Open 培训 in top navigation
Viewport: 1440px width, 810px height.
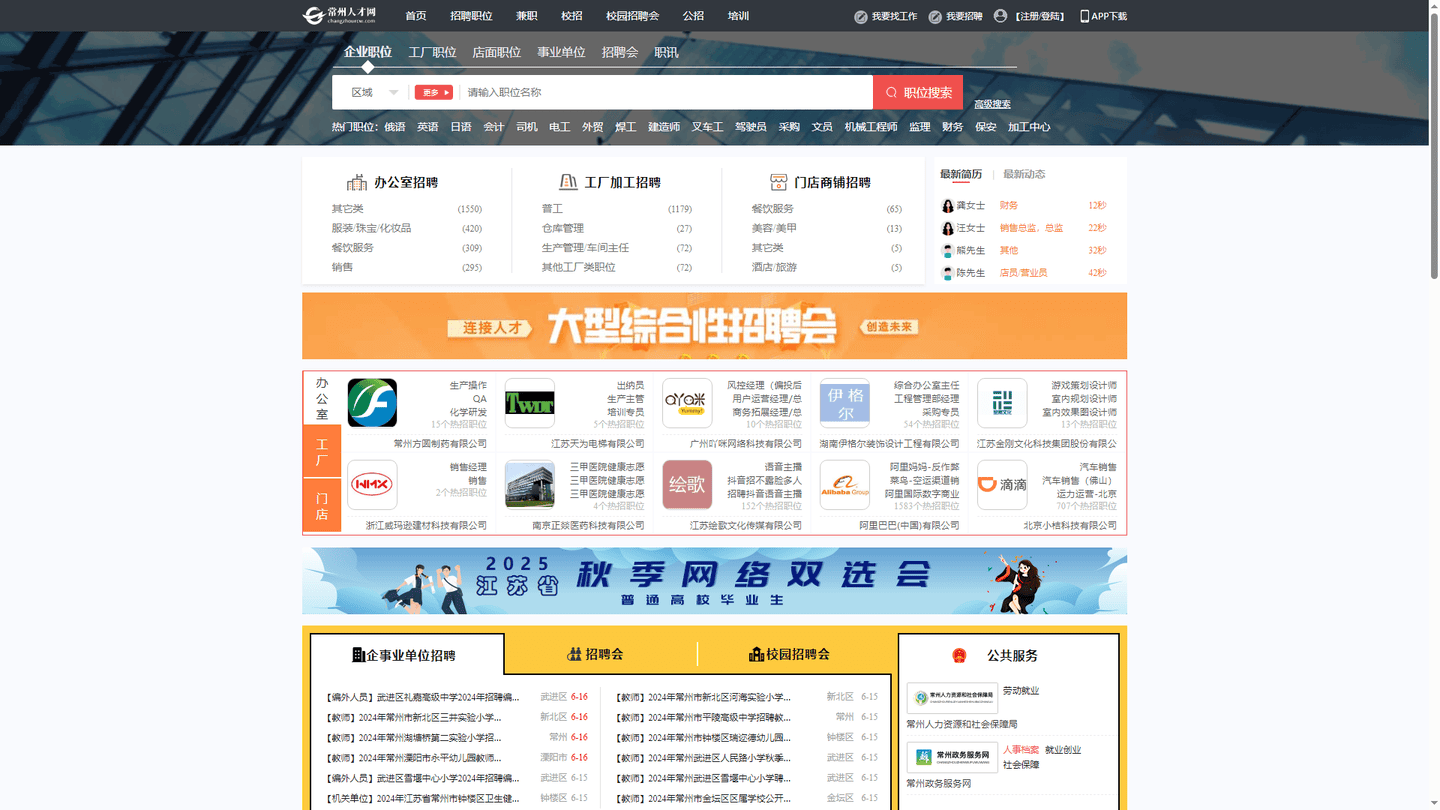click(738, 16)
